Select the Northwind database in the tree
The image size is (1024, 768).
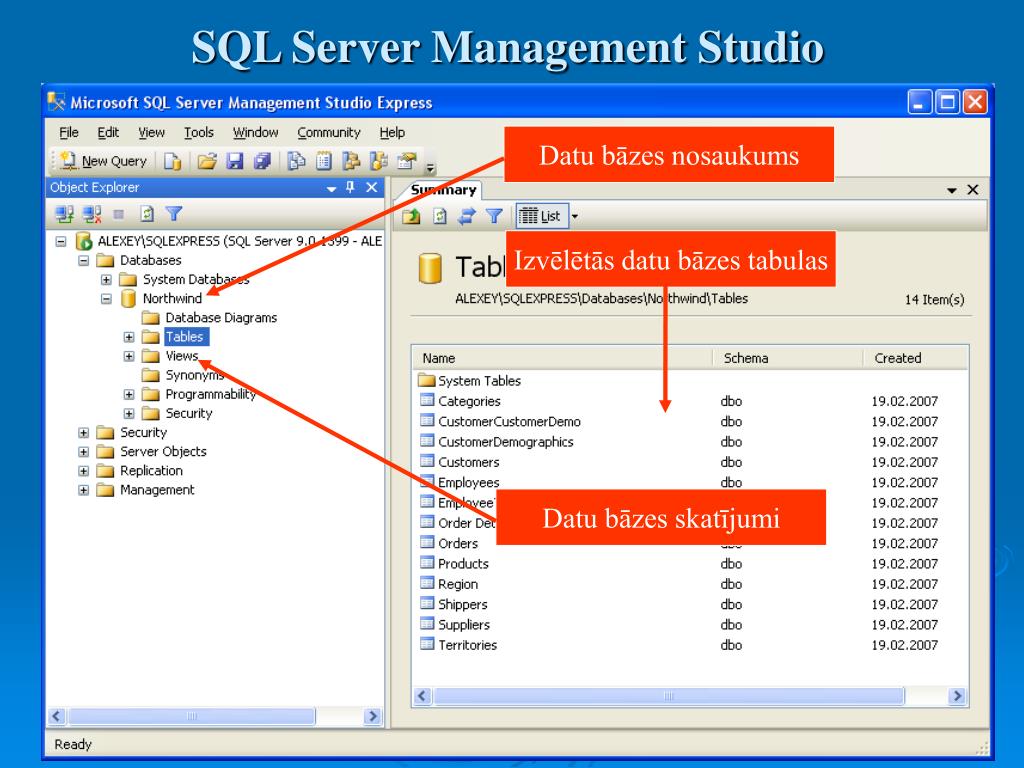click(172, 298)
